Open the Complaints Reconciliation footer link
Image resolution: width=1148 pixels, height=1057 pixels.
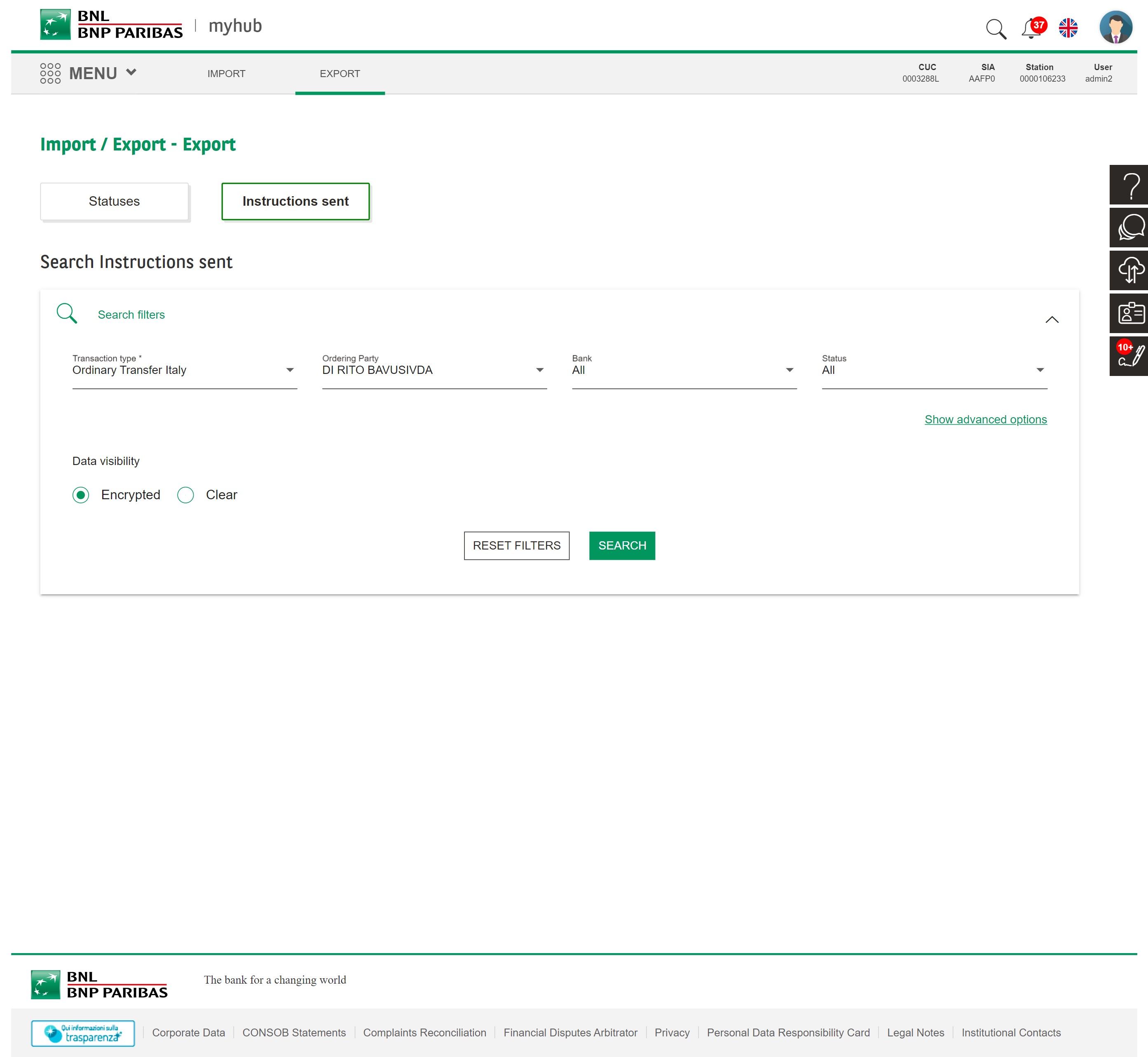point(425,1032)
